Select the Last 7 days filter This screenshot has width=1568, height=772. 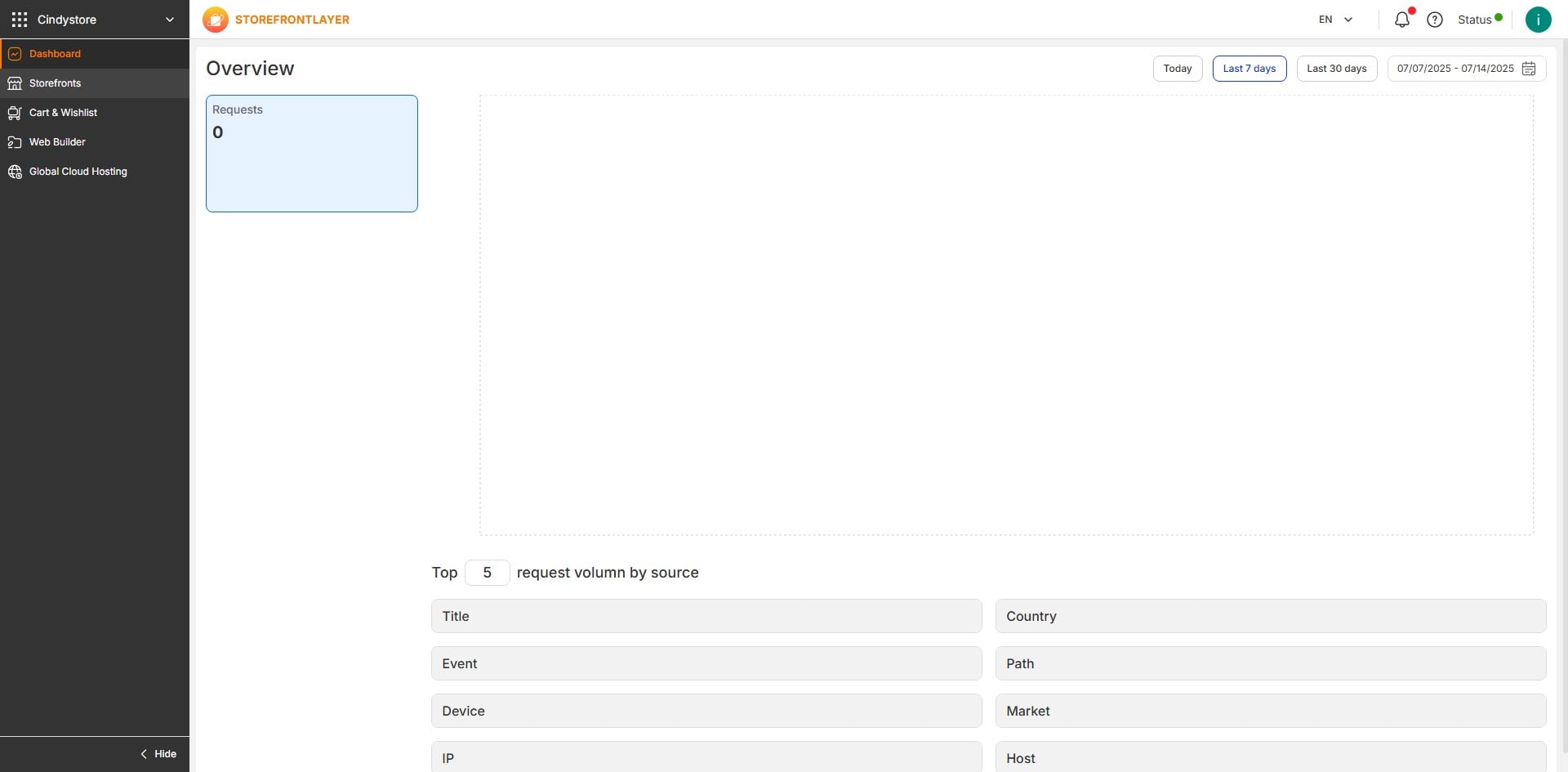tap(1249, 69)
